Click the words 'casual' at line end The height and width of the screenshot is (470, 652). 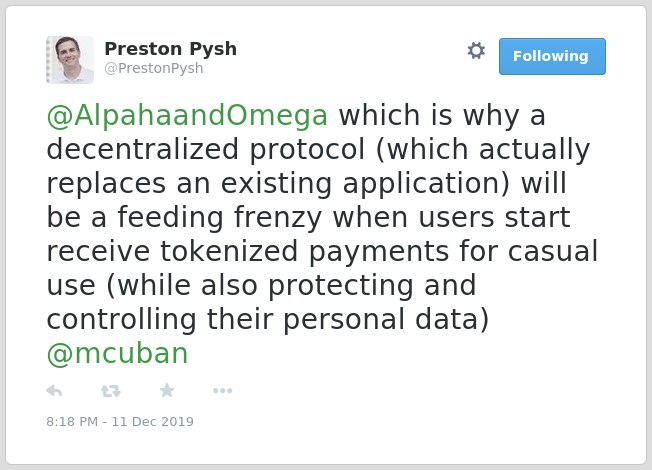point(553,251)
